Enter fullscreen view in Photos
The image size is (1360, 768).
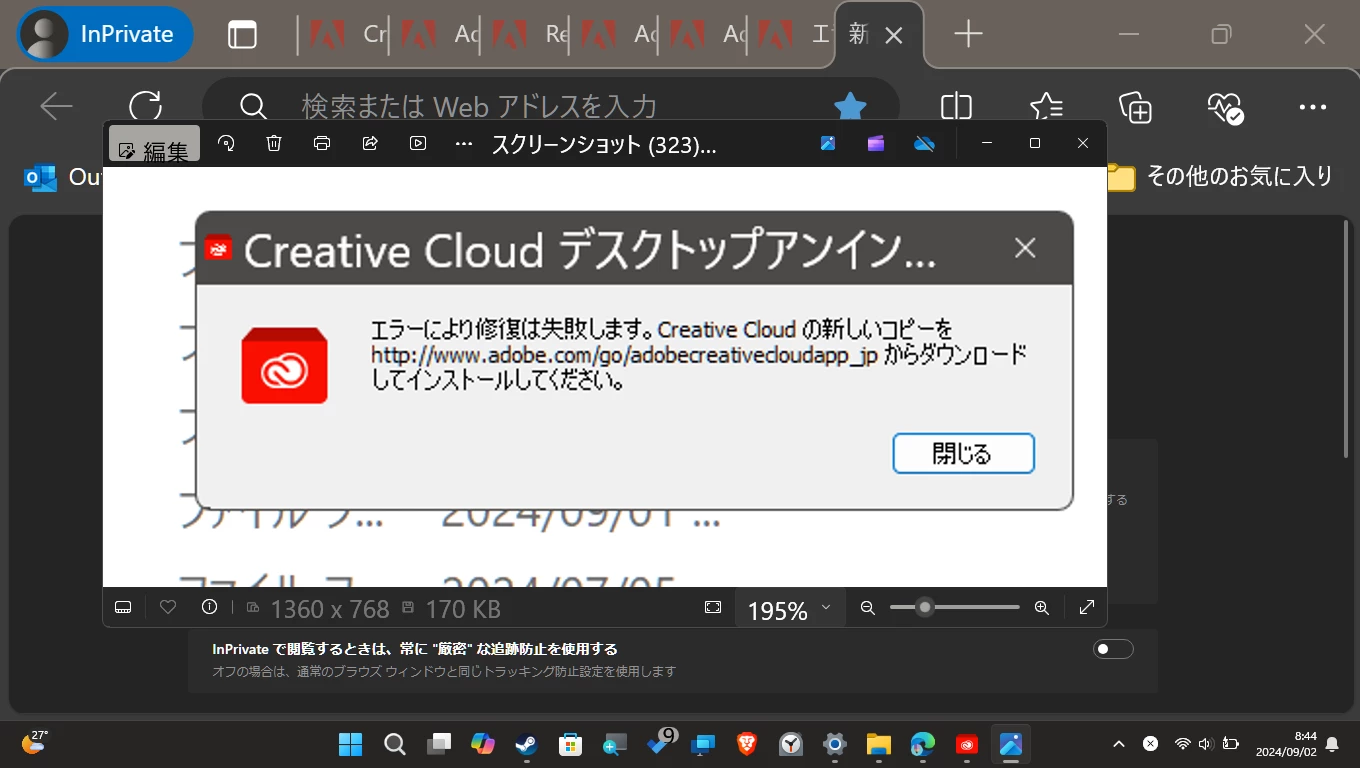1087,607
